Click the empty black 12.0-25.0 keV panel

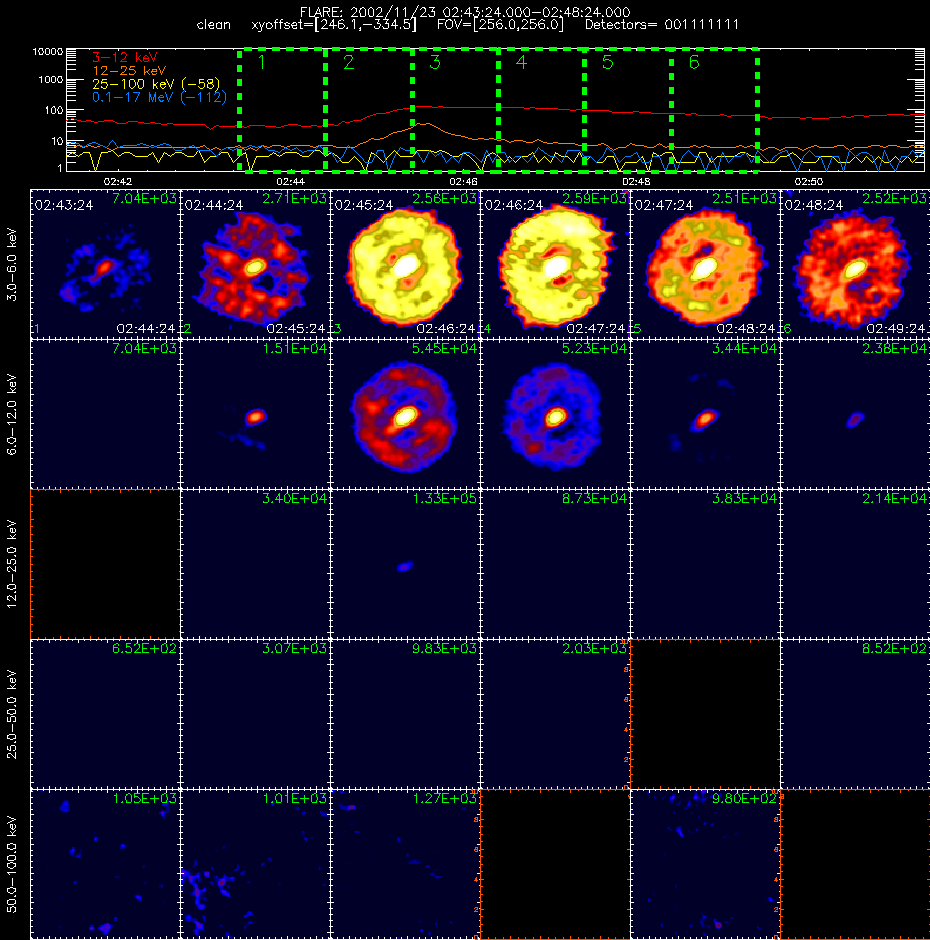pos(105,564)
